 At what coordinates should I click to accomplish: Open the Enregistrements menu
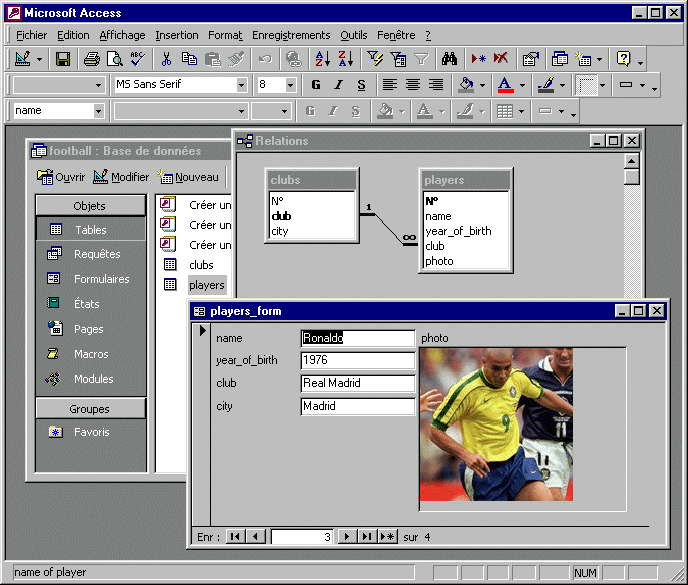pos(291,35)
